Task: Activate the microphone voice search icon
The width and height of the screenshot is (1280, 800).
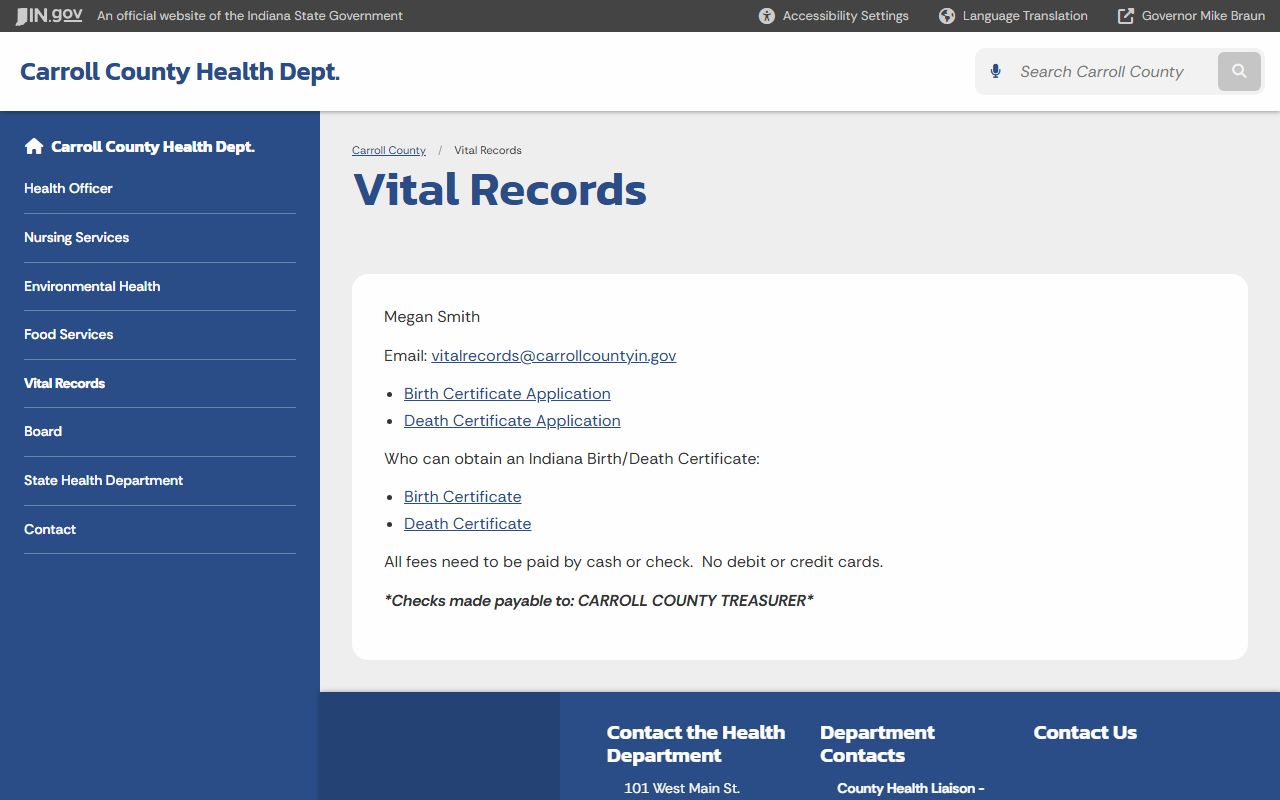Action: [995, 72]
